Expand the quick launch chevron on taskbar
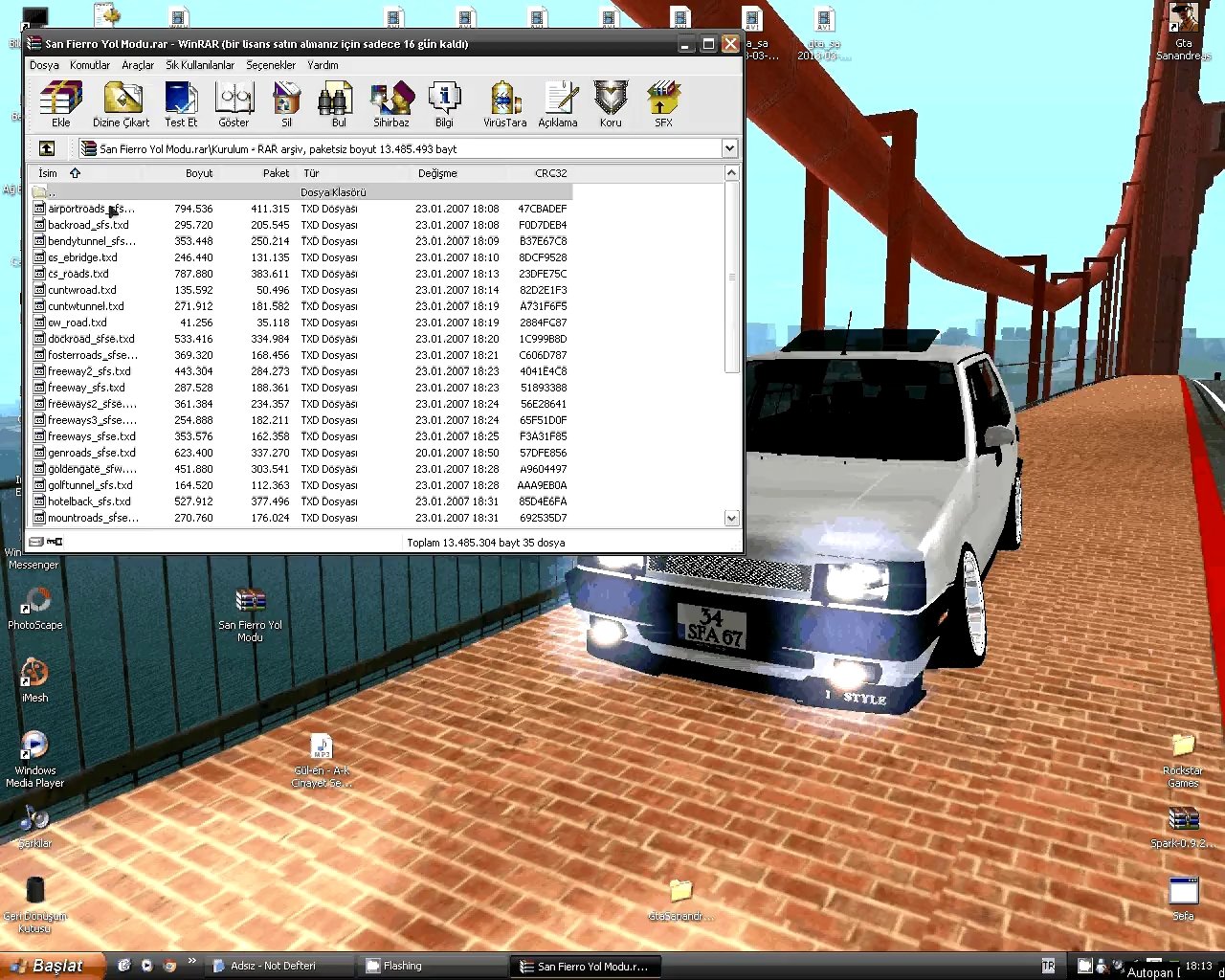 (191, 962)
